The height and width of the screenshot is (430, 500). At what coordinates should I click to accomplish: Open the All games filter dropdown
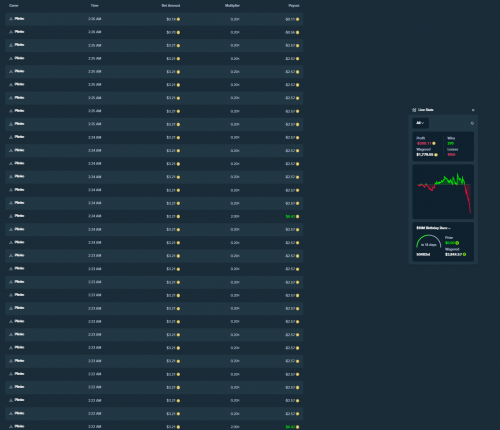tap(420, 123)
